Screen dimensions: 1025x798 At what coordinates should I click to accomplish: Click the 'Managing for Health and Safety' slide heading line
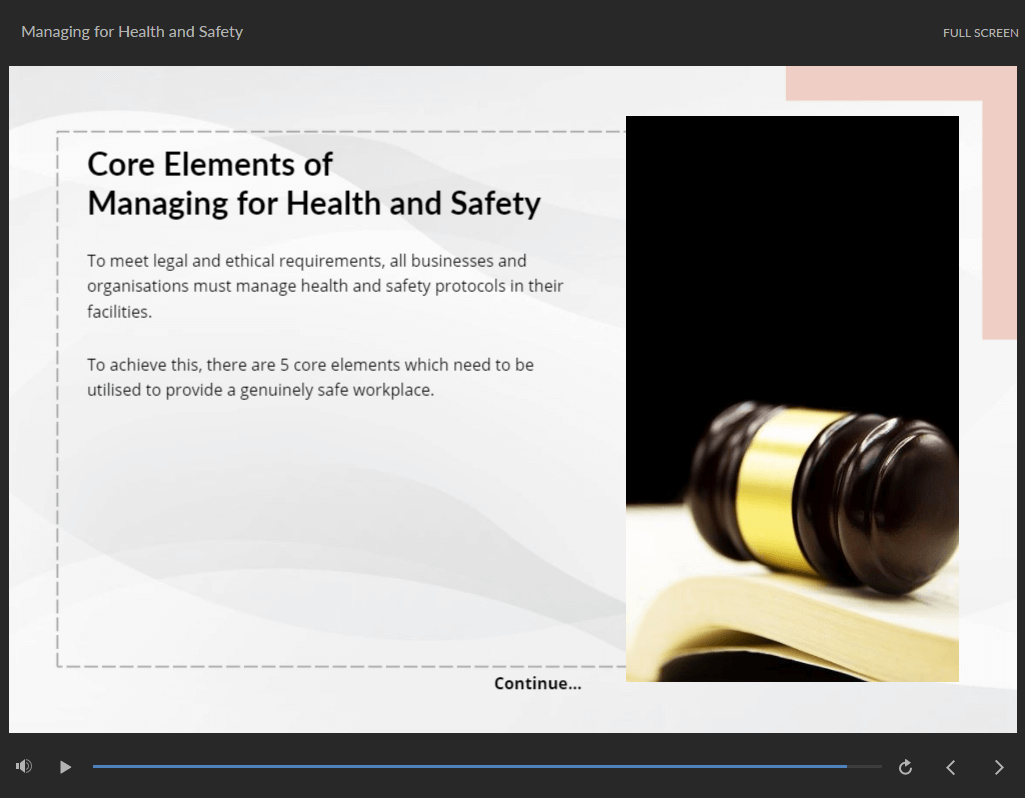pos(314,204)
